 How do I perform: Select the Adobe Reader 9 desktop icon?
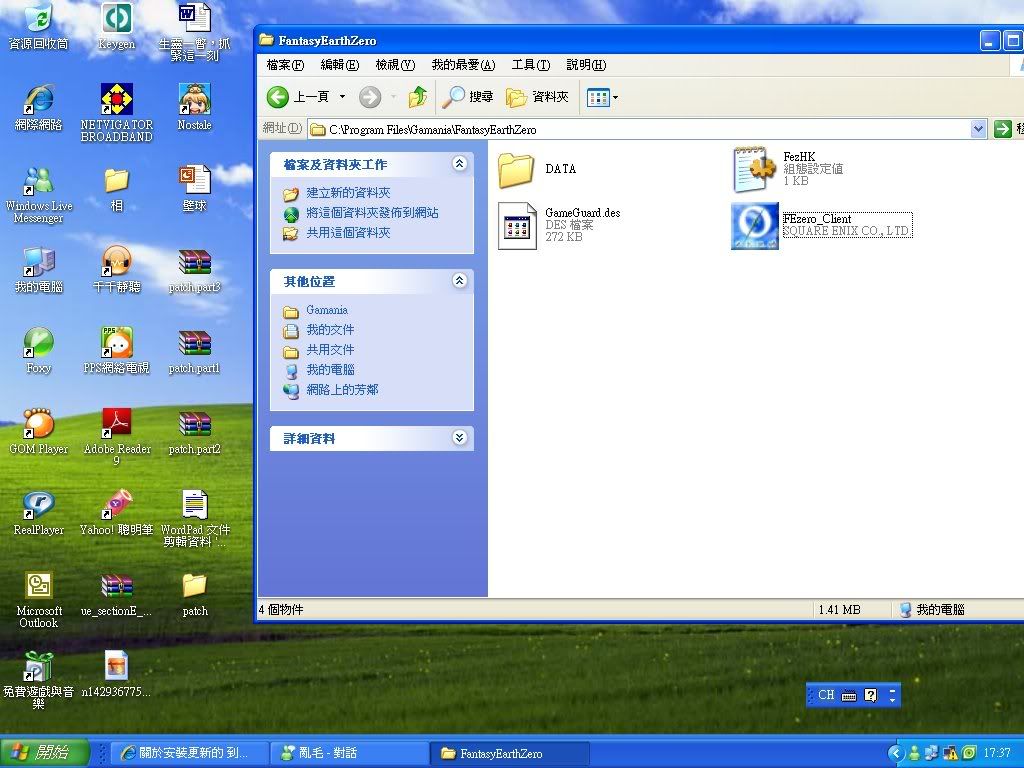click(x=116, y=436)
